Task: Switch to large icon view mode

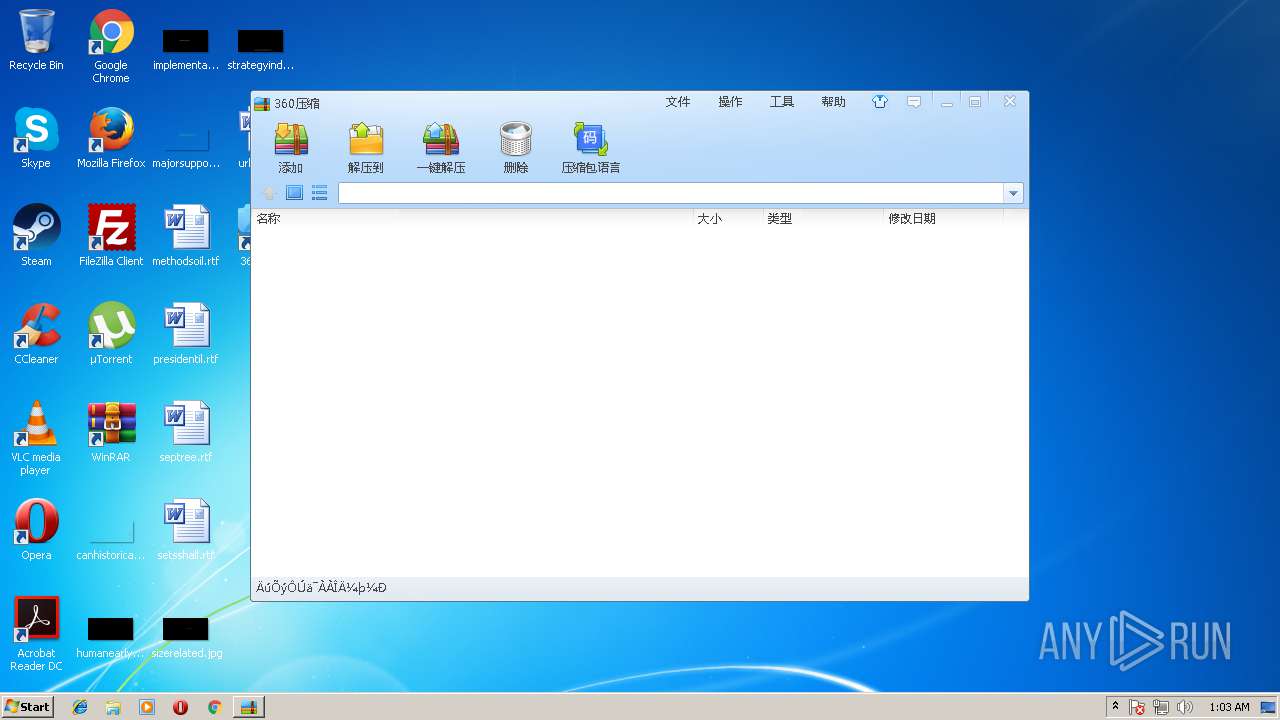Action: 294,193
